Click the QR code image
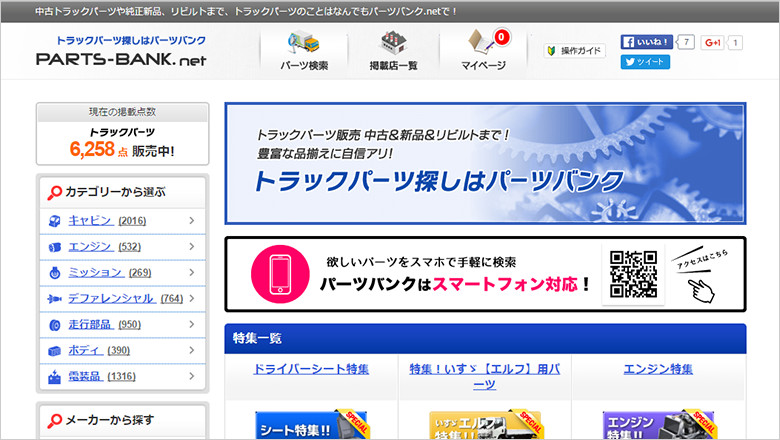 pyautogui.click(x=634, y=274)
